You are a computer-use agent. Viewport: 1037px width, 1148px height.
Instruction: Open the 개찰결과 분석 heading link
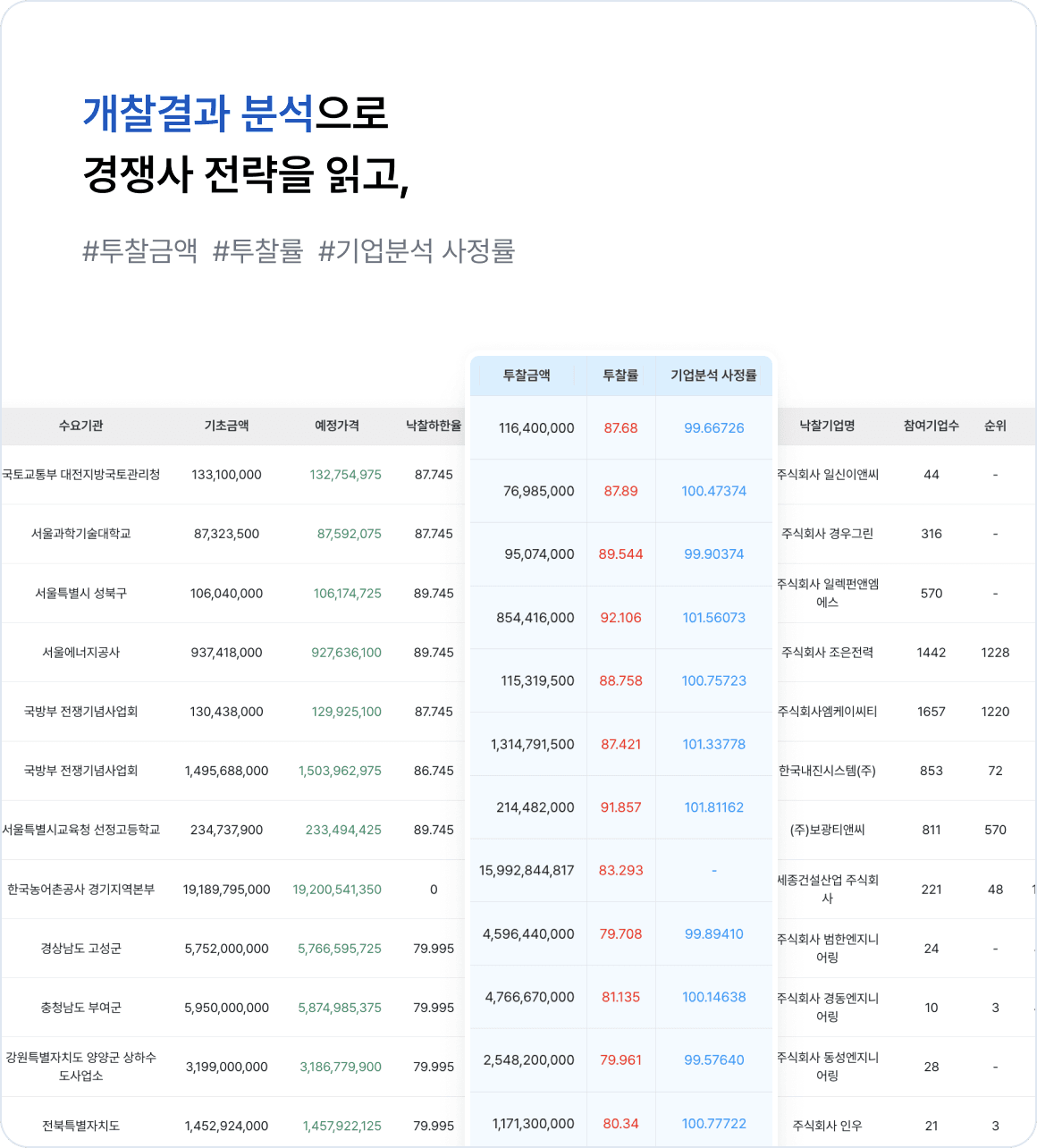(x=194, y=114)
